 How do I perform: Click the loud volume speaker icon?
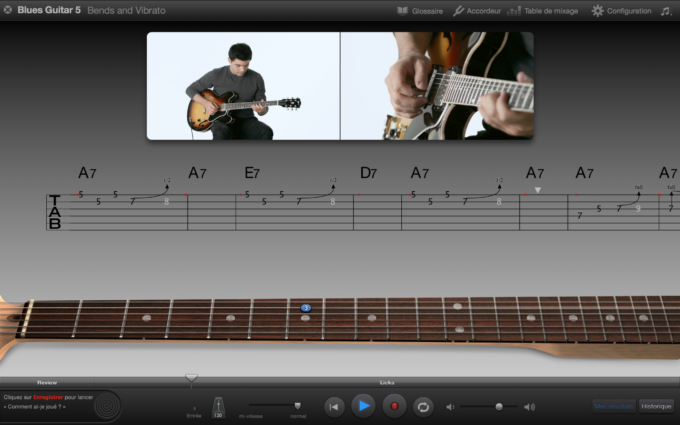[530, 407]
